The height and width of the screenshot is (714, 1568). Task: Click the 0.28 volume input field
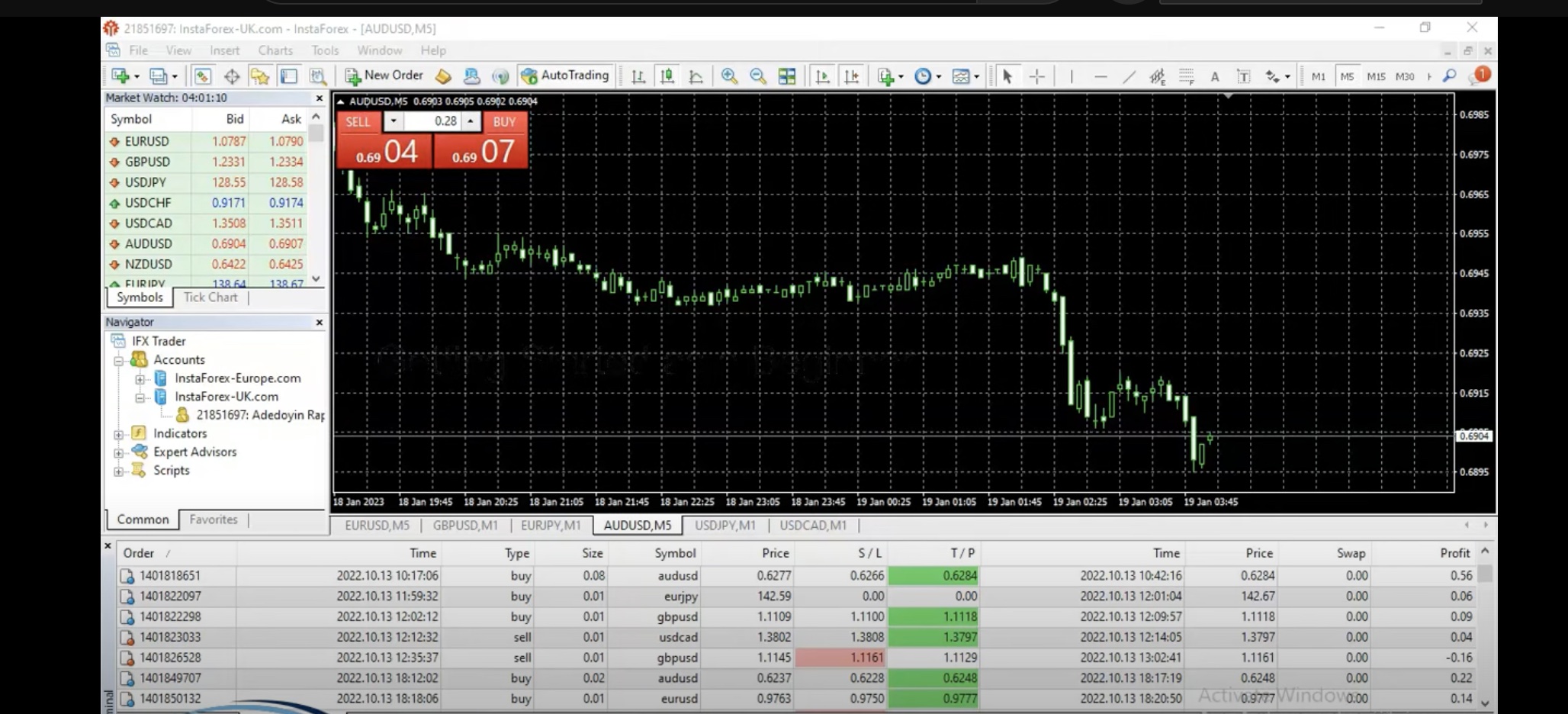click(432, 121)
